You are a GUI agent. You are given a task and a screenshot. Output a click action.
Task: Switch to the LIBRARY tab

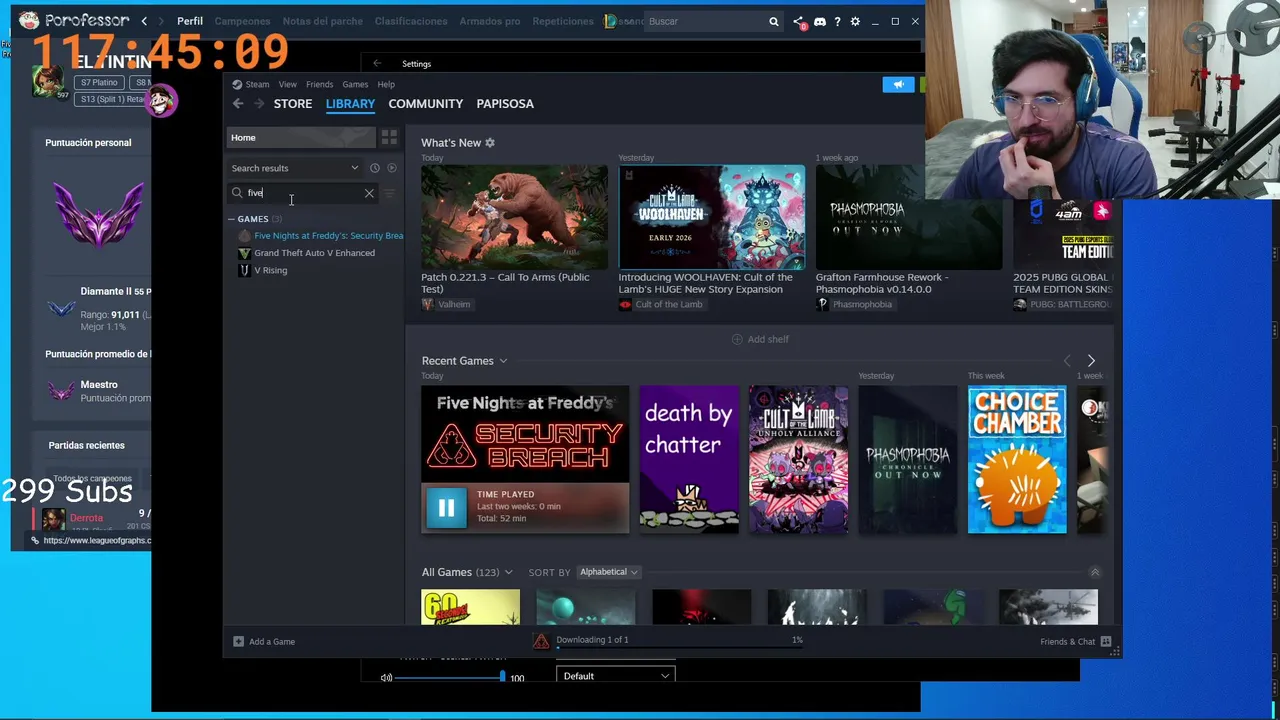[350, 104]
